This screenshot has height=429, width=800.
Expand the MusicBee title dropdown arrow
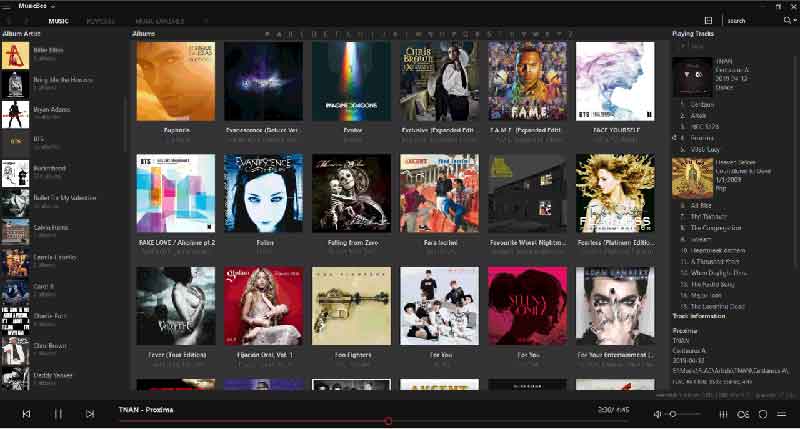click(x=53, y=7)
